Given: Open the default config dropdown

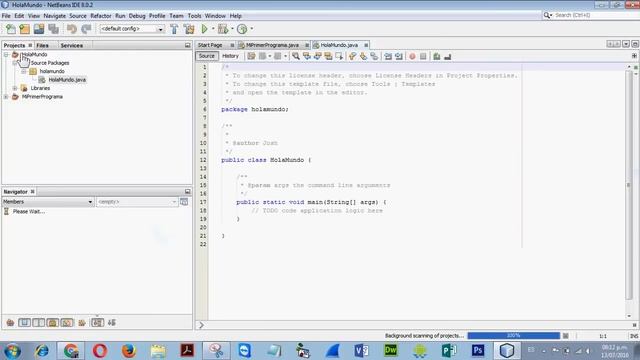Looking at the screenshot, I should [132, 29].
